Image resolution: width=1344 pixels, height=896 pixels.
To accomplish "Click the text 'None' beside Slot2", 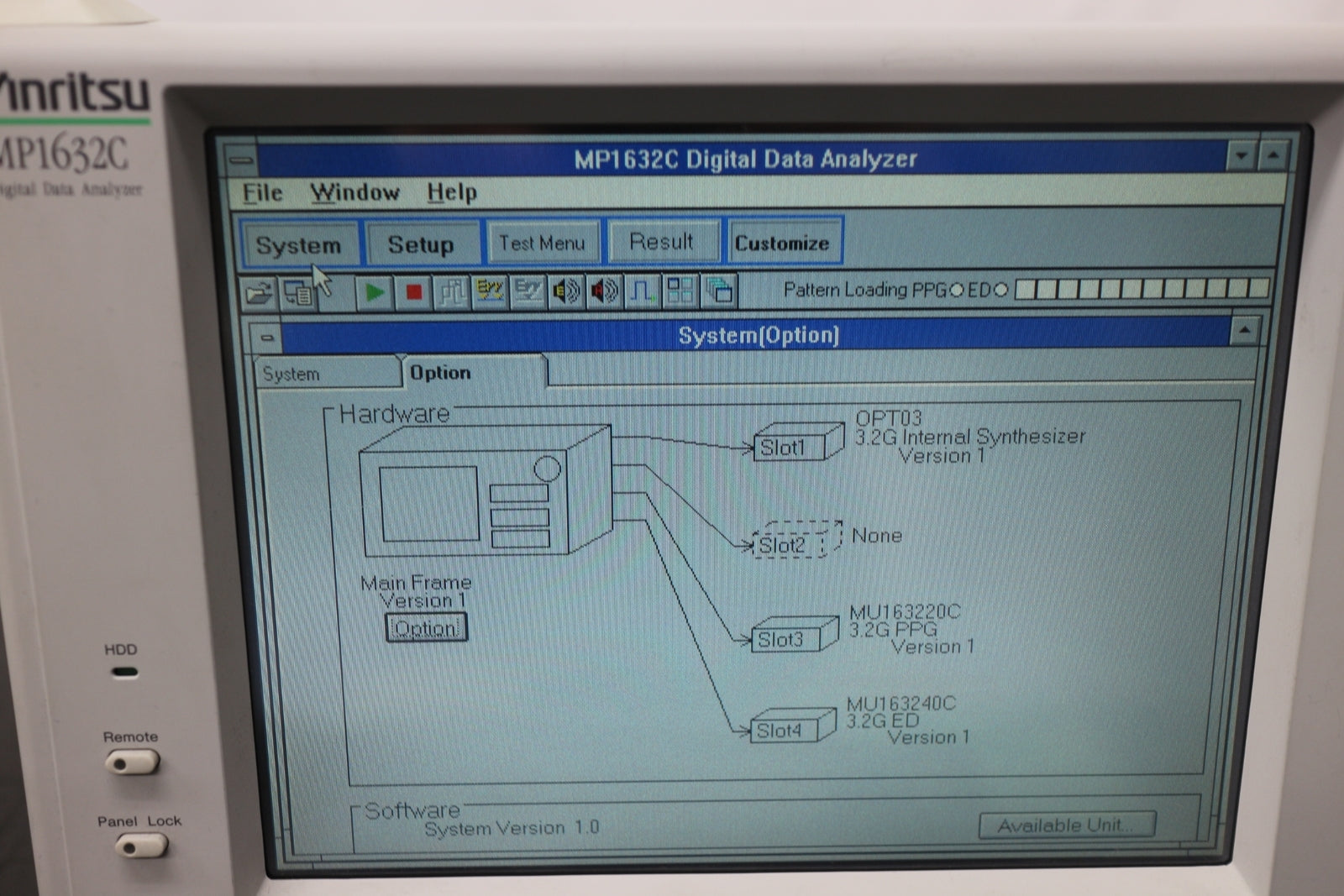I will pos(877,536).
